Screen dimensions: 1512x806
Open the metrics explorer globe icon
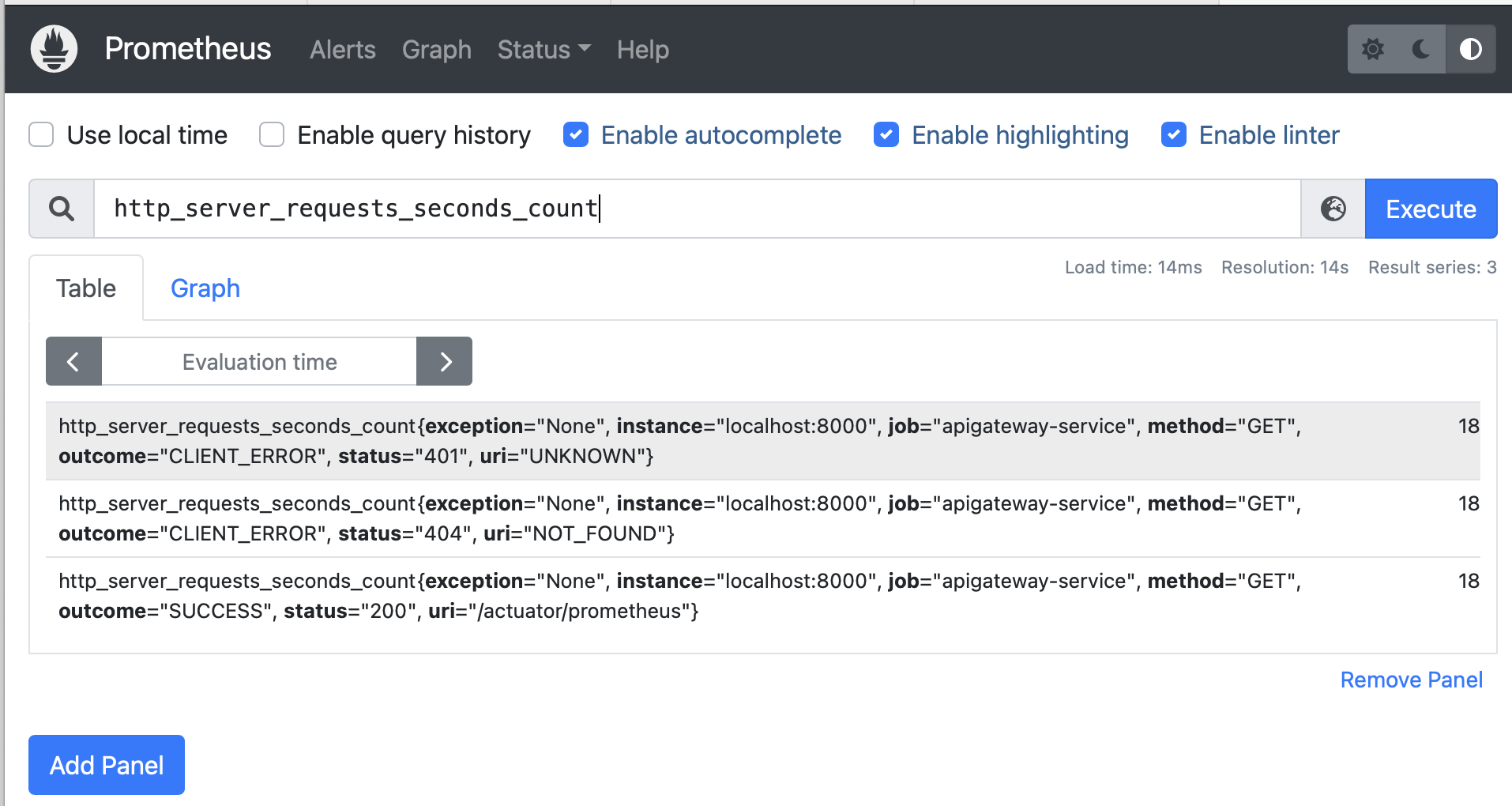click(1333, 209)
